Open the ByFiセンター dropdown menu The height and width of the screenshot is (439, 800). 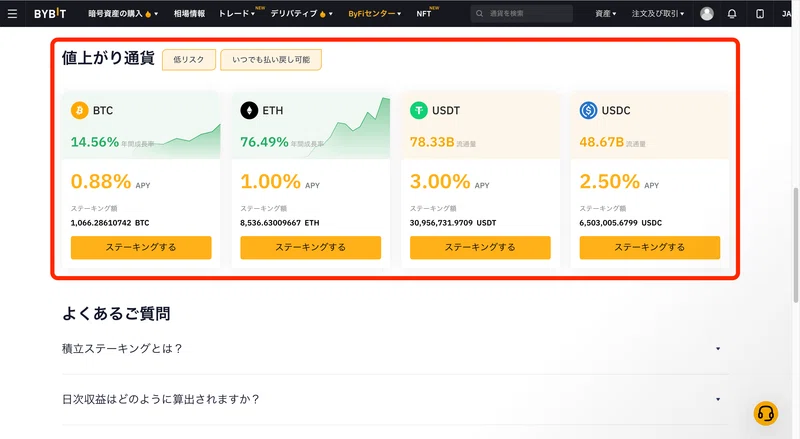(374, 14)
